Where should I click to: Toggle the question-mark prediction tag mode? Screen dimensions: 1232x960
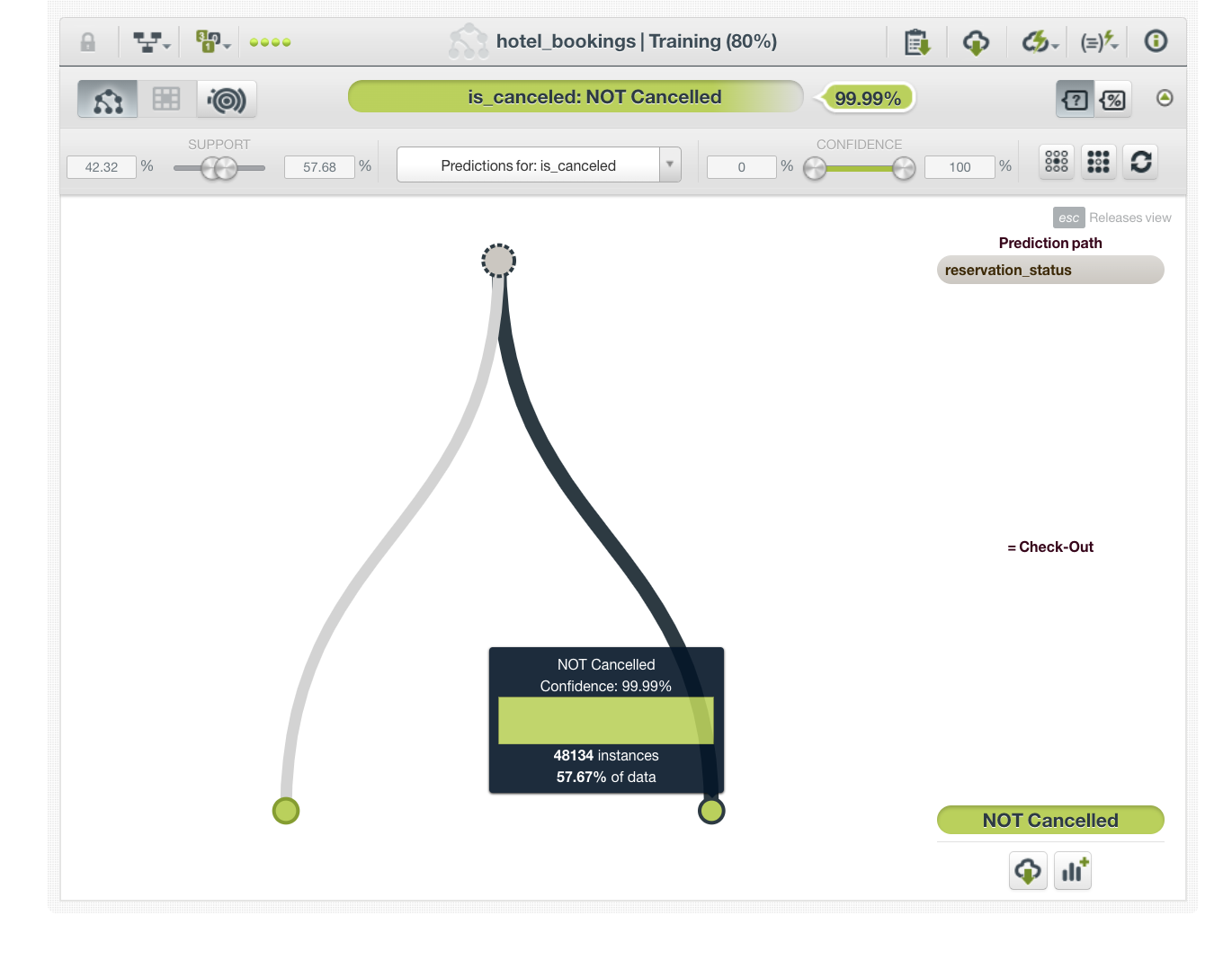tap(1075, 100)
